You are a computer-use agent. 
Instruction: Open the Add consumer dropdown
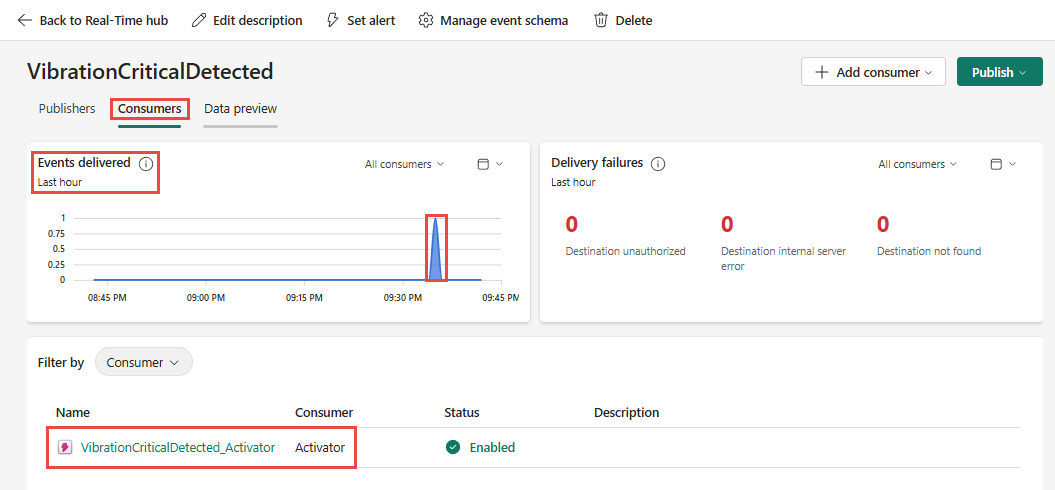pos(873,72)
